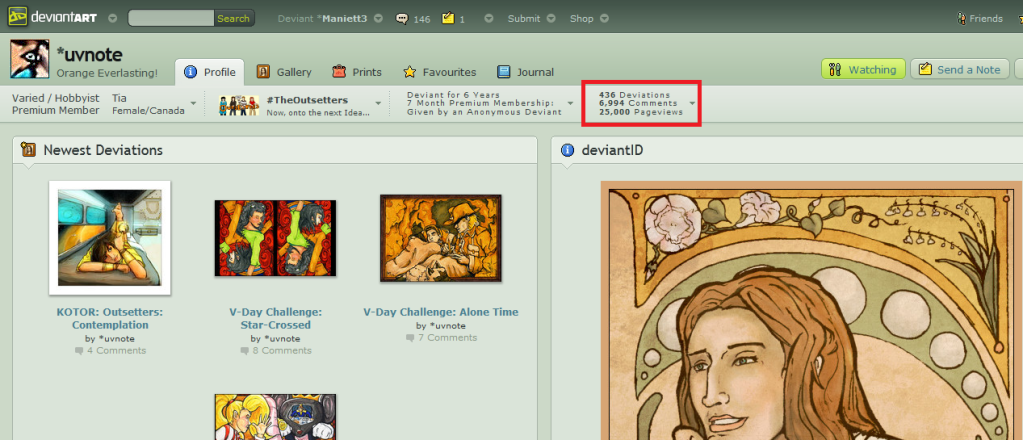
Task: Open the #TheOutsetters group link
Action: (307, 101)
